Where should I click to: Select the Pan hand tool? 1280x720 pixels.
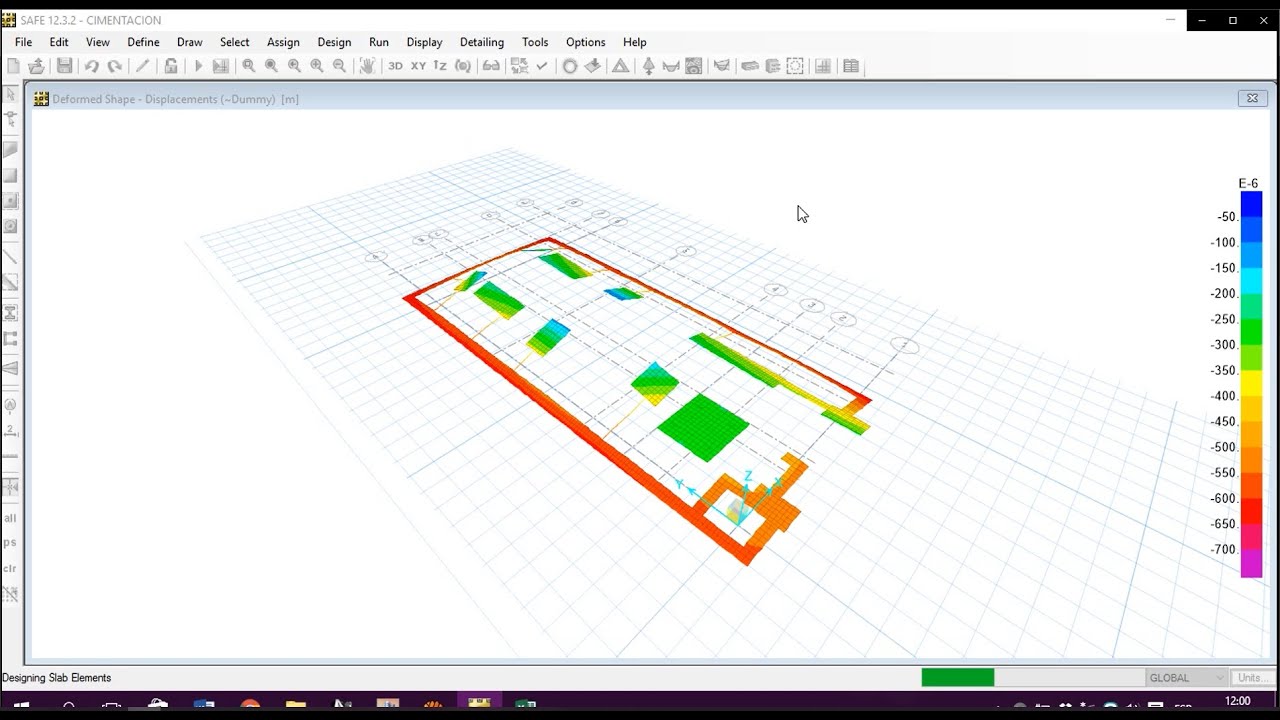367,66
